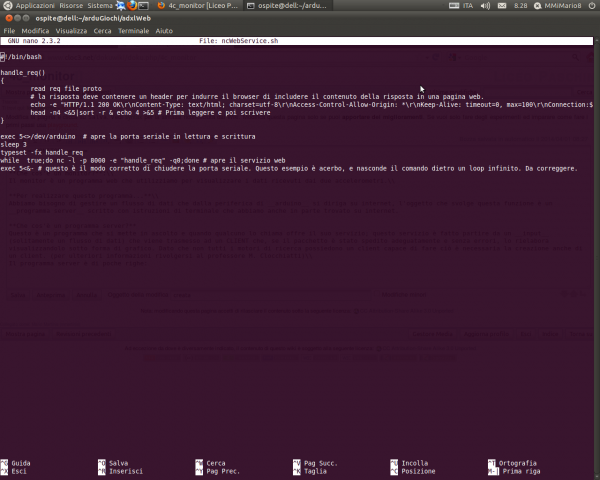Click the 'typeset -fx handle_req' line
600x480 pixels.
(42, 152)
